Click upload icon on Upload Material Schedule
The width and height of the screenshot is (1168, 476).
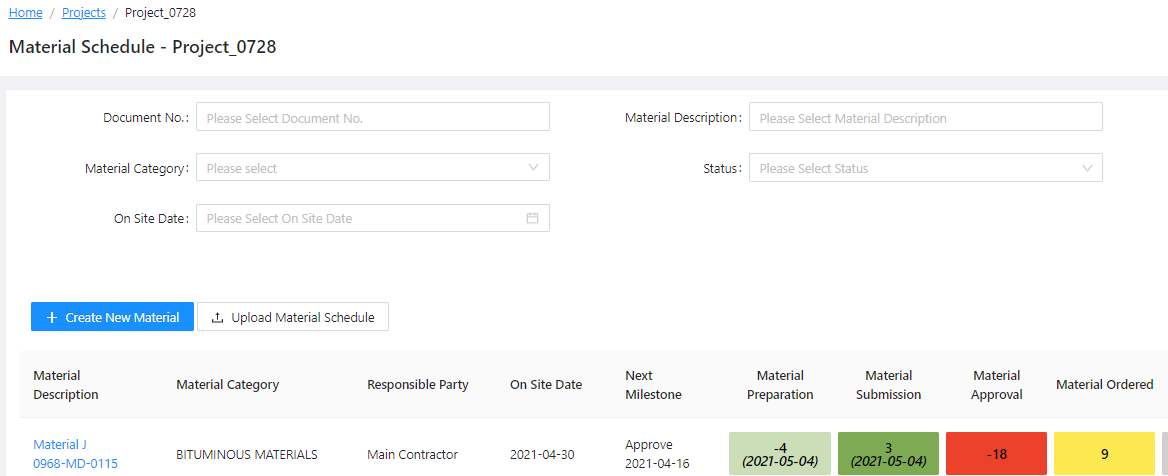218,317
